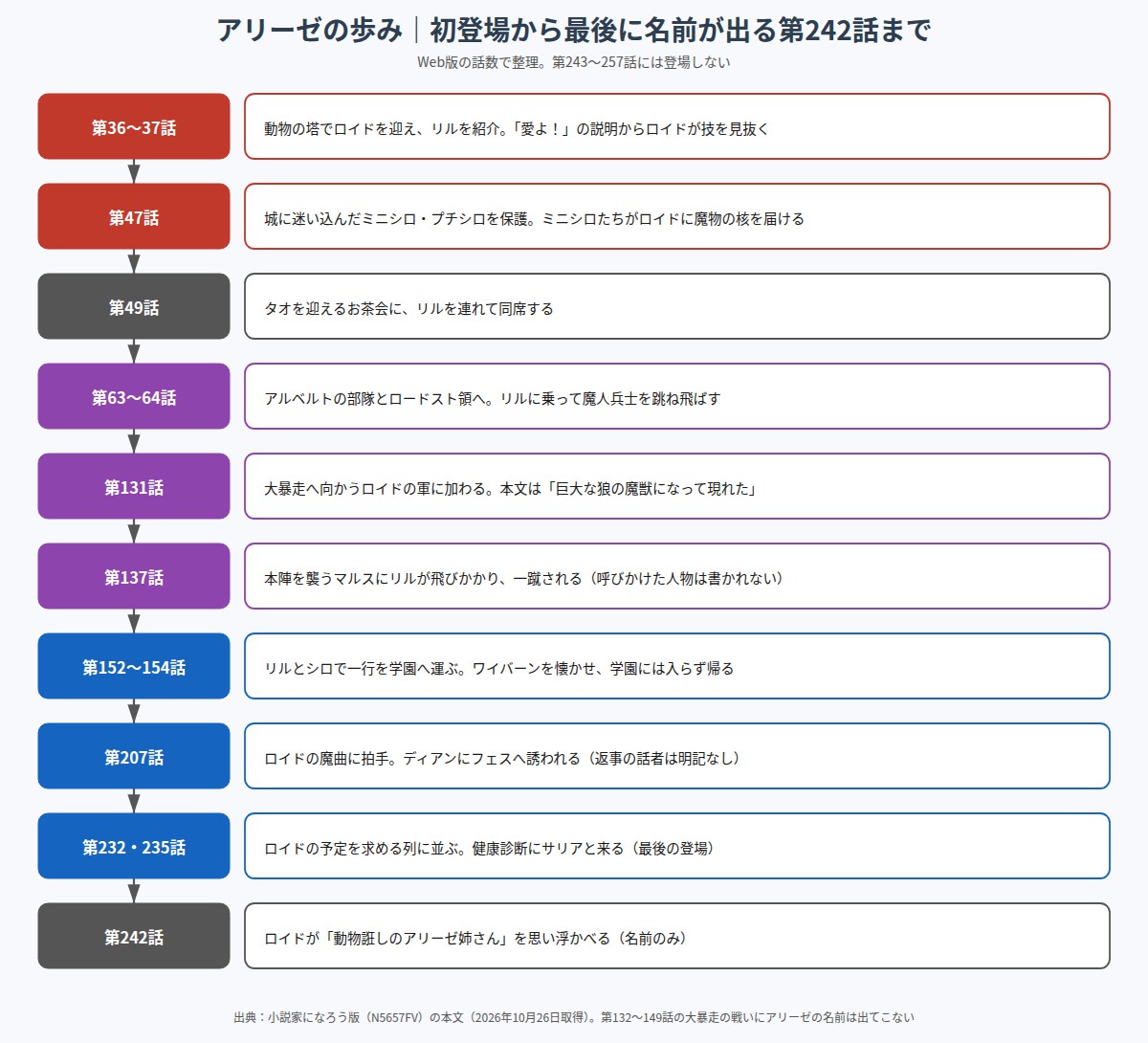The image size is (1148, 1043).
Task: Click the title starting "アリーゼの歩み"
Action: click(574, 30)
